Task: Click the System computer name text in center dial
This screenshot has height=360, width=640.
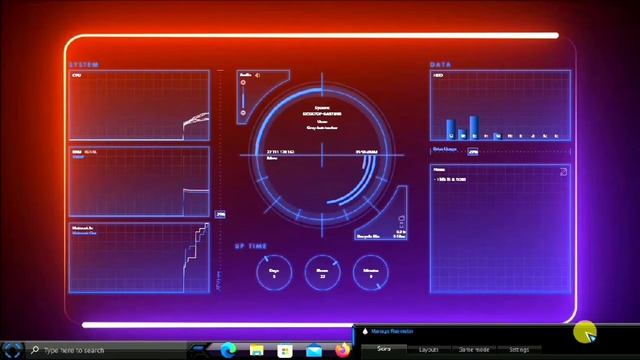Action: point(322,114)
